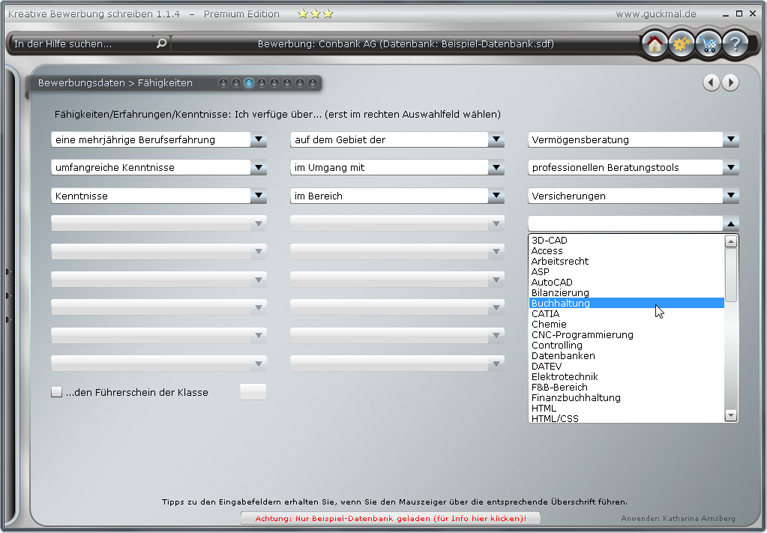Enable the Führerschein der Klasse checkbox
The image size is (767, 533).
(x=57, y=392)
